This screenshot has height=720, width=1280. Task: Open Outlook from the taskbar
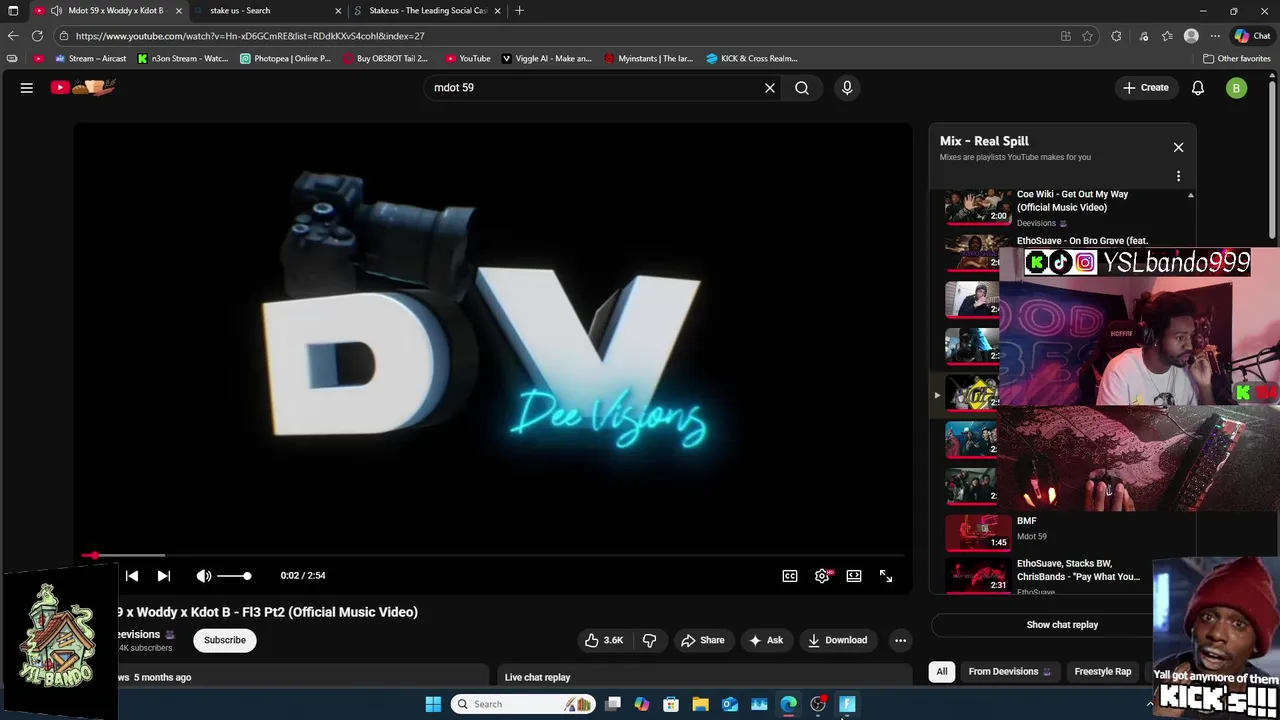tap(730, 704)
